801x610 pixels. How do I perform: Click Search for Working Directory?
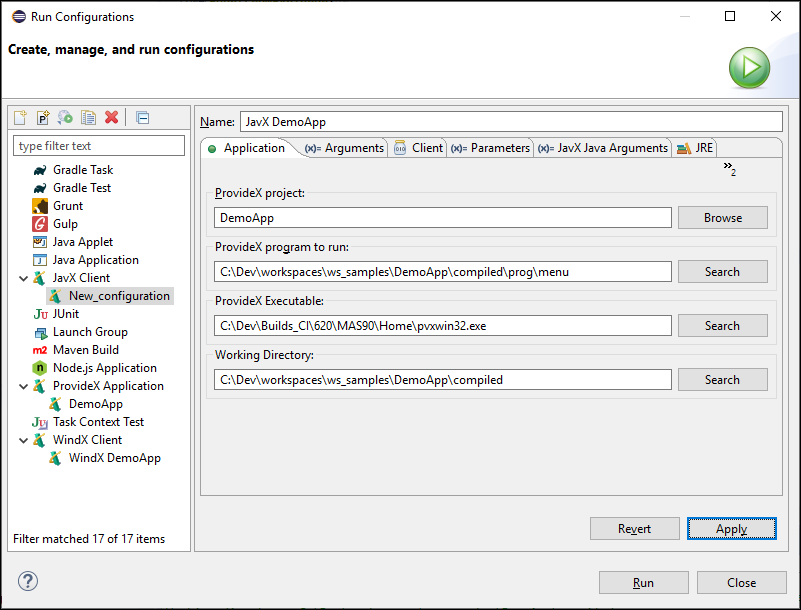click(x=722, y=380)
